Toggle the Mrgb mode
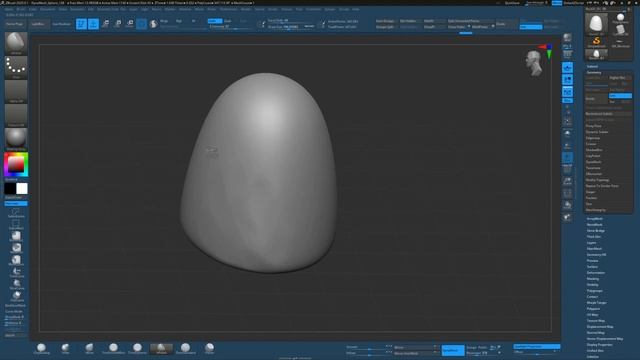The height and width of the screenshot is (360, 640). click(x=164, y=21)
